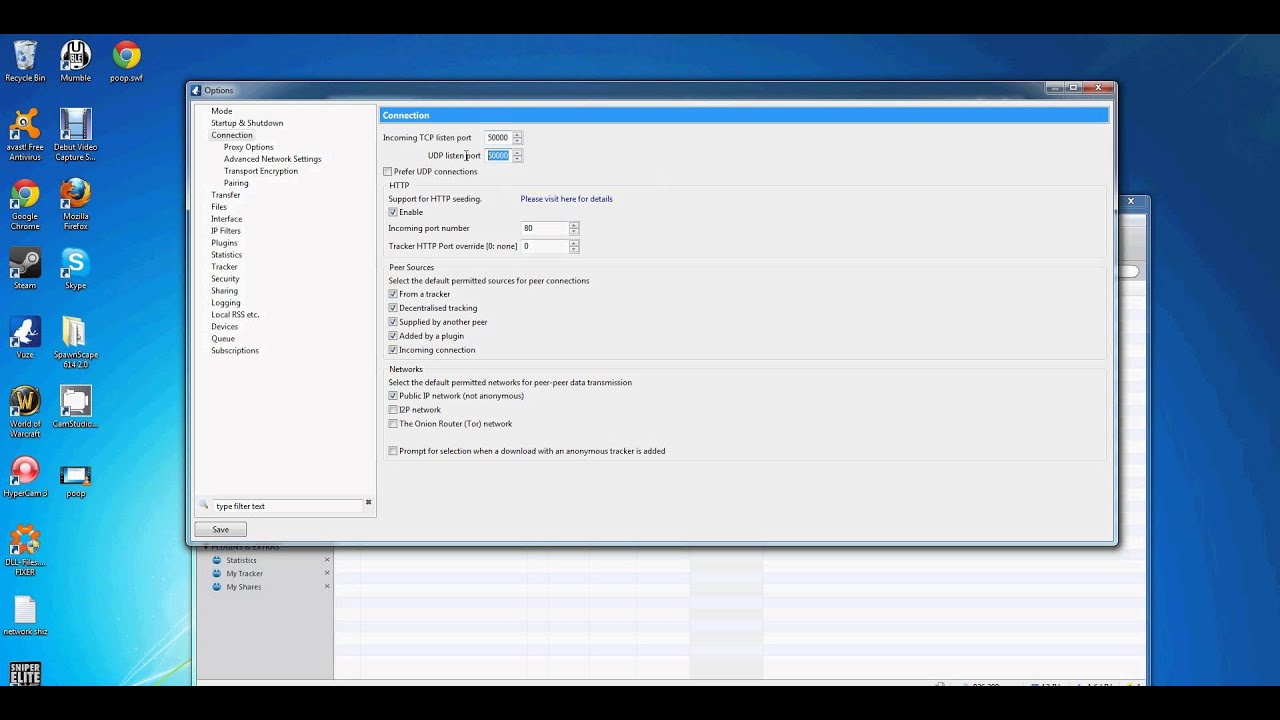Screen dimensions: 1280x720
Task: Open the Transfer options section
Action: (x=225, y=195)
